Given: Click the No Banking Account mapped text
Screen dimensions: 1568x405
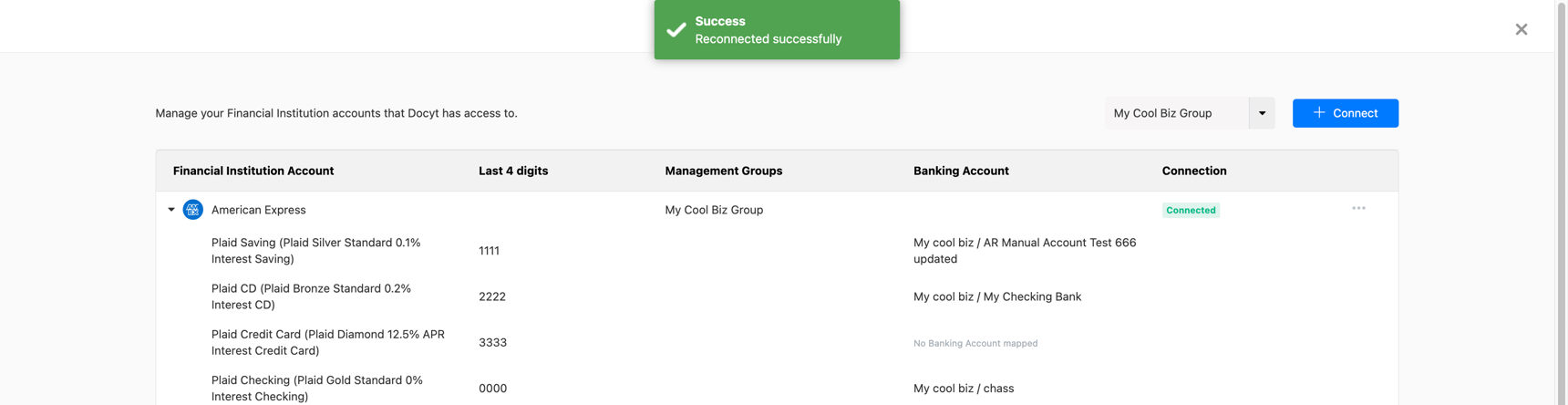Looking at the screenshot, I should click(x=975, y=343).
